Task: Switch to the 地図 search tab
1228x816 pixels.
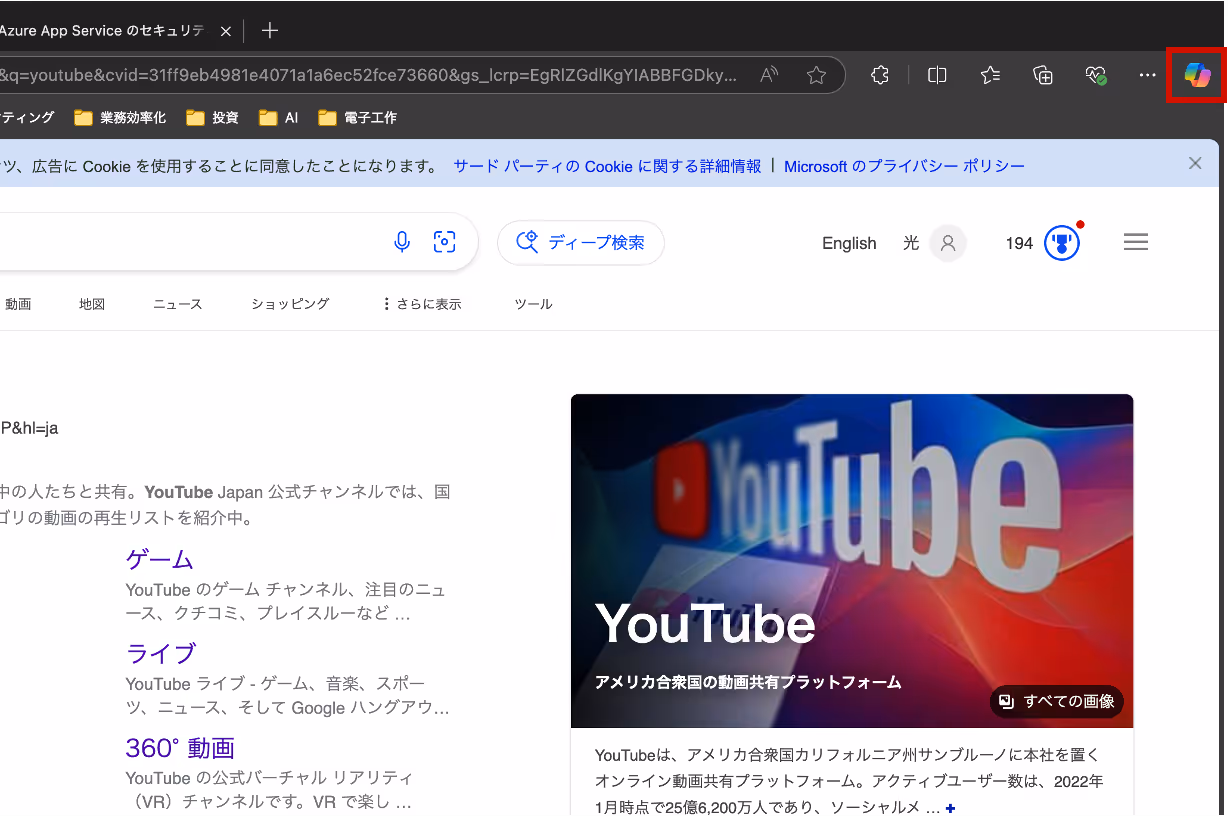Action: [92, 304]
